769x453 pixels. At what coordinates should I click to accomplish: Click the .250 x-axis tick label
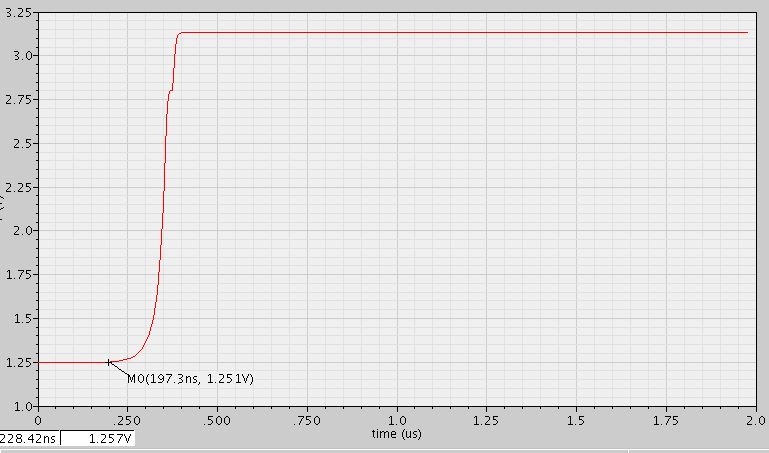click(127, 421)
